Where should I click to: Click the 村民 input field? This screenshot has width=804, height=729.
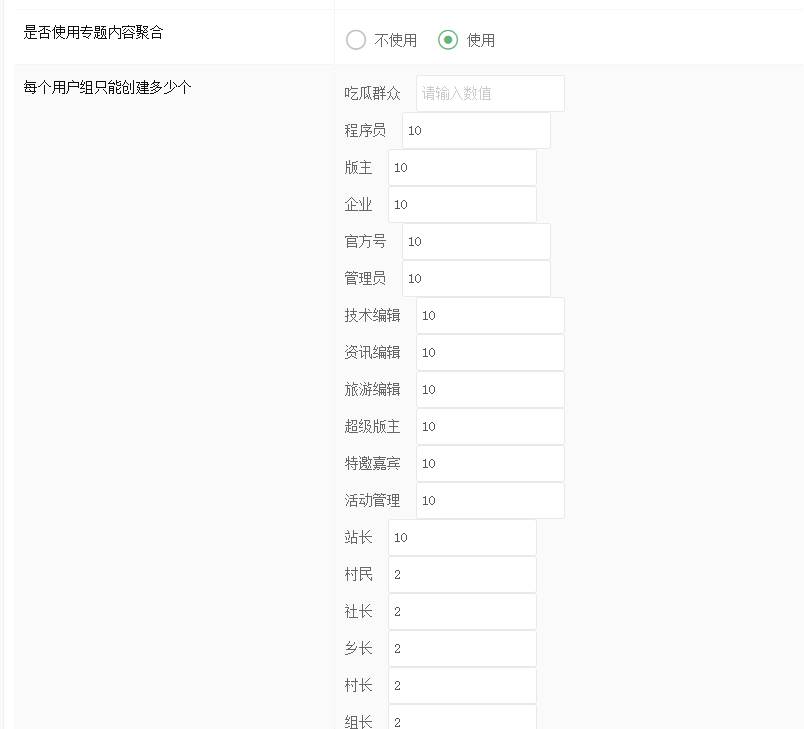tap(462, 575)
